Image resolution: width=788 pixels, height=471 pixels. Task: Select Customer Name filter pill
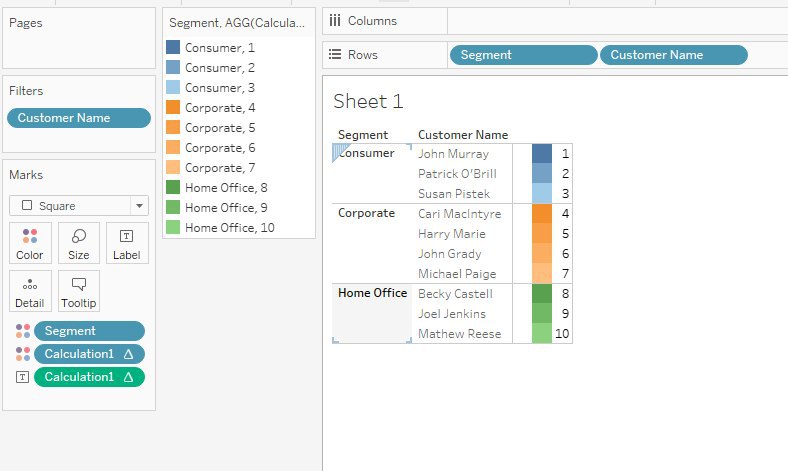(79, 118)
